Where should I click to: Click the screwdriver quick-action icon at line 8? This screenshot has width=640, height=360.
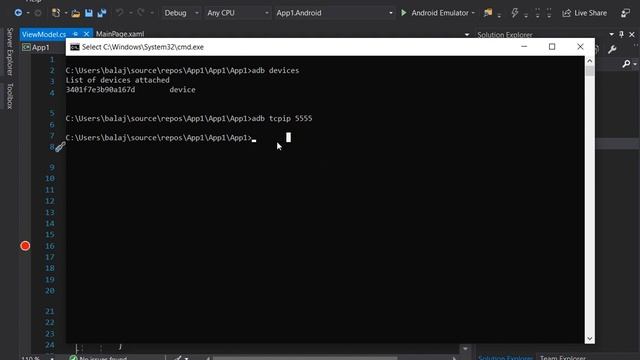pos(60,147)
